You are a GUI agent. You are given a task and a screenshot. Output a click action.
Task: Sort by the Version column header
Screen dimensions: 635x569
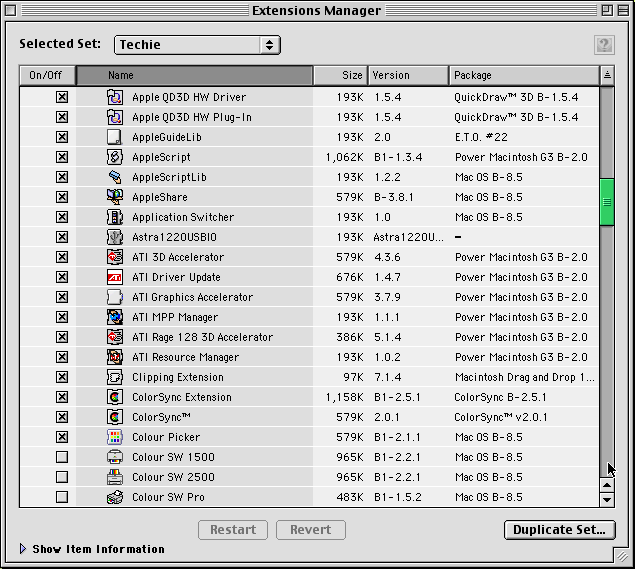click(408, 75)
